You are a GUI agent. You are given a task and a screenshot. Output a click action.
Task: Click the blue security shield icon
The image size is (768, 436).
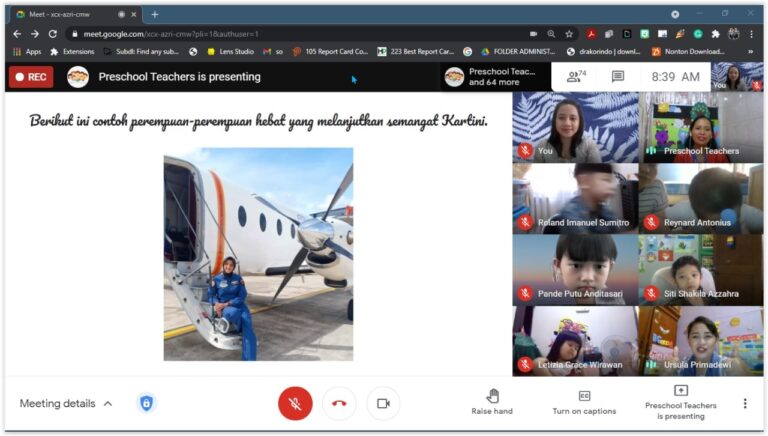coord(146,403)
